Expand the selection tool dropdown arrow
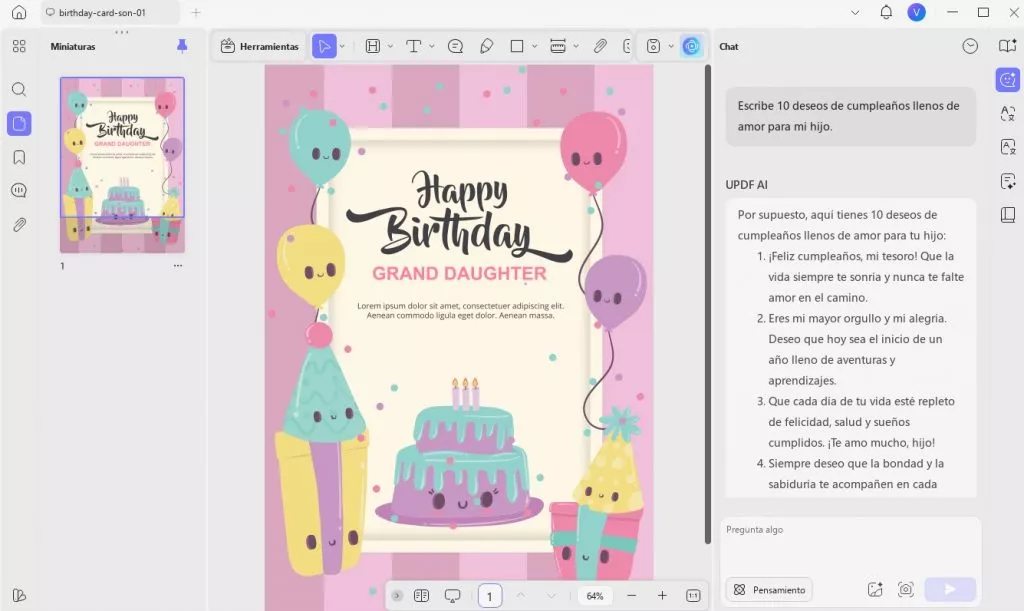The width and height of the screenshot is (1024, 611). (x=342, y=46)
